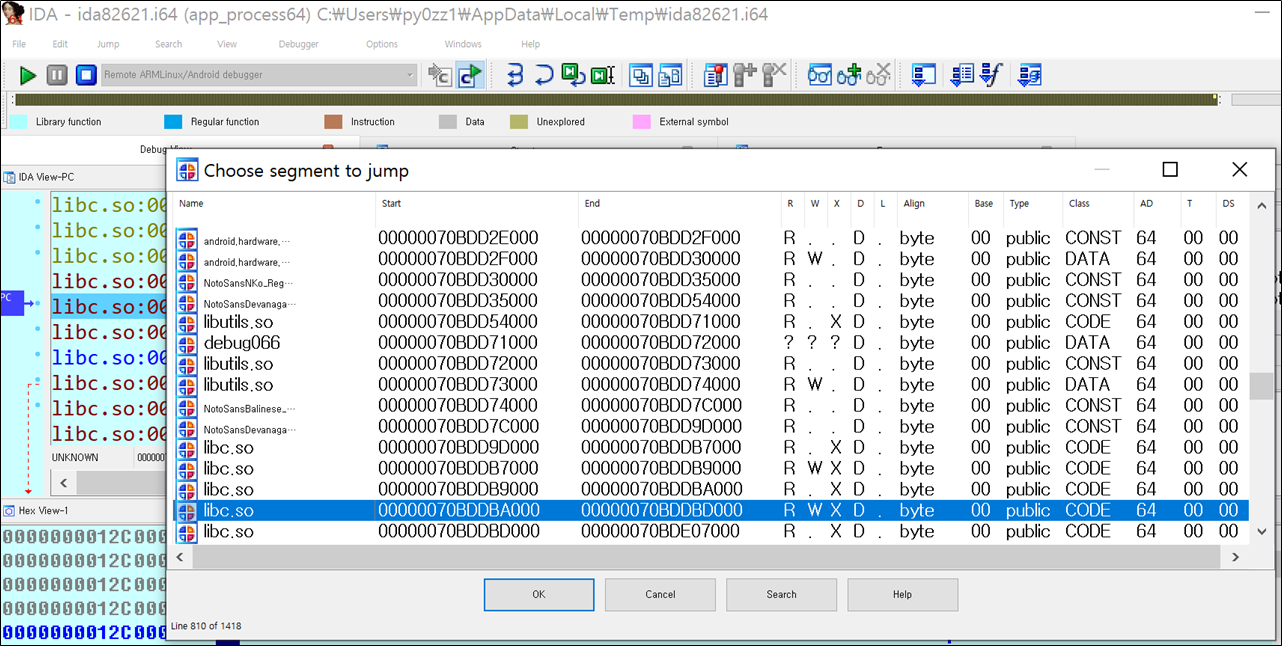Image resolution: width=1282 pixels, height=646 pixels.
Task: Select NotoSansNKo_Reg segment row
Action: click(710, 279)
